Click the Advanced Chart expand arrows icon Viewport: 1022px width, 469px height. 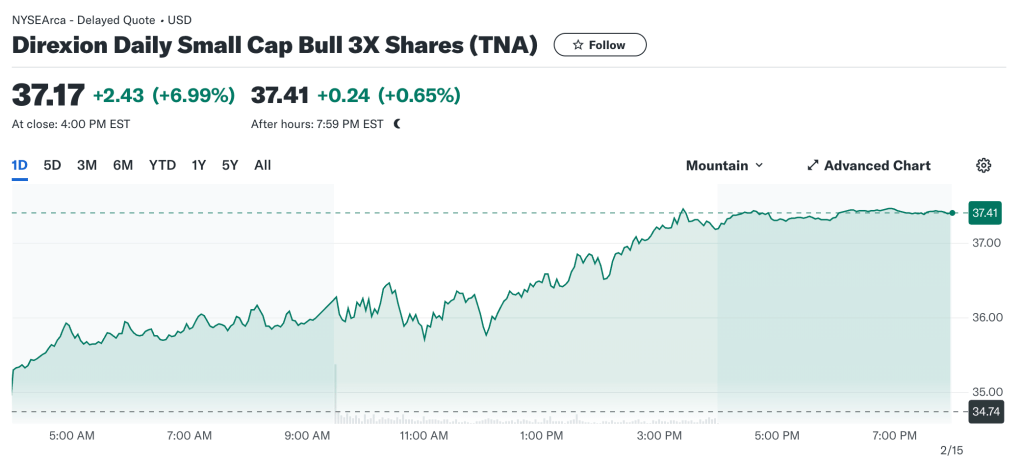point(813,166)
